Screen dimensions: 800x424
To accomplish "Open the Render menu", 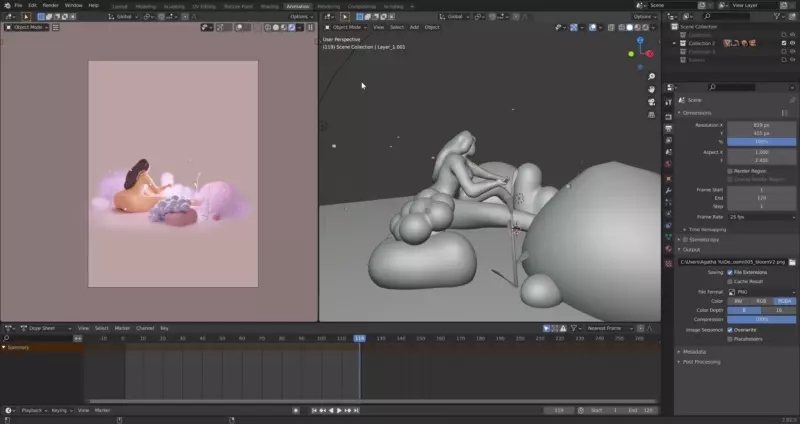I will point(50,5).
